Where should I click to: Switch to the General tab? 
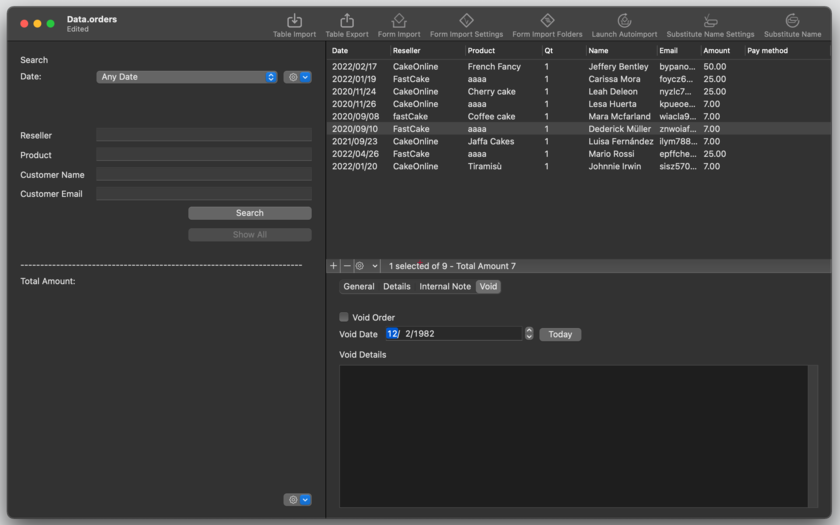[359, 287]
